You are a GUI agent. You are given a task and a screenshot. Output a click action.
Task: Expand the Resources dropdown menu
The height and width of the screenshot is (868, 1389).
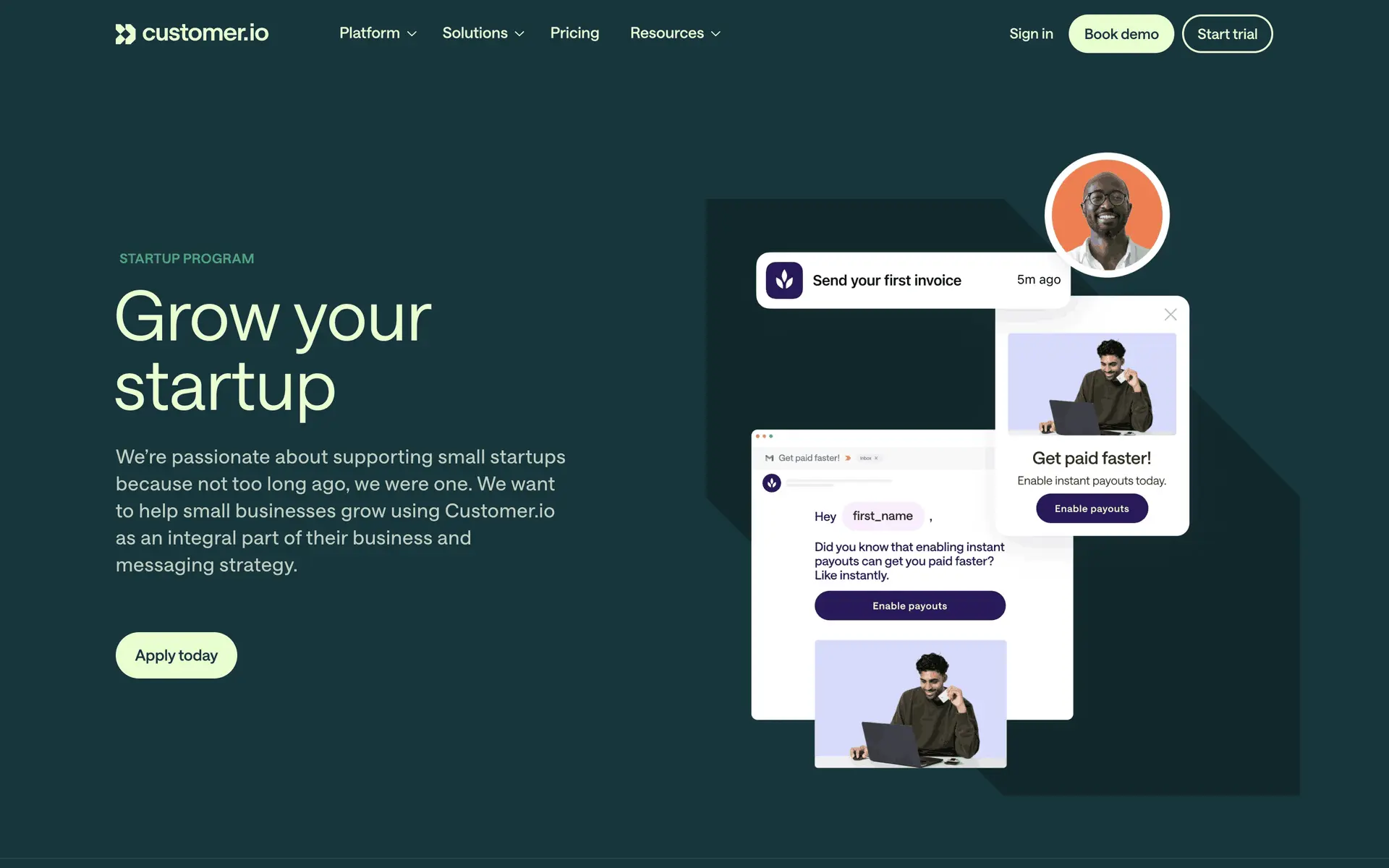tap(675, 33)
